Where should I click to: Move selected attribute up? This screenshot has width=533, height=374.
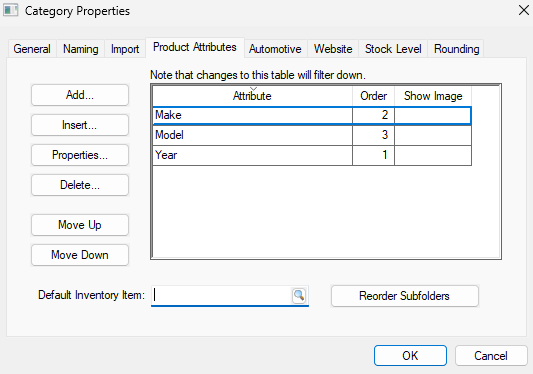(x=80, y=225)
